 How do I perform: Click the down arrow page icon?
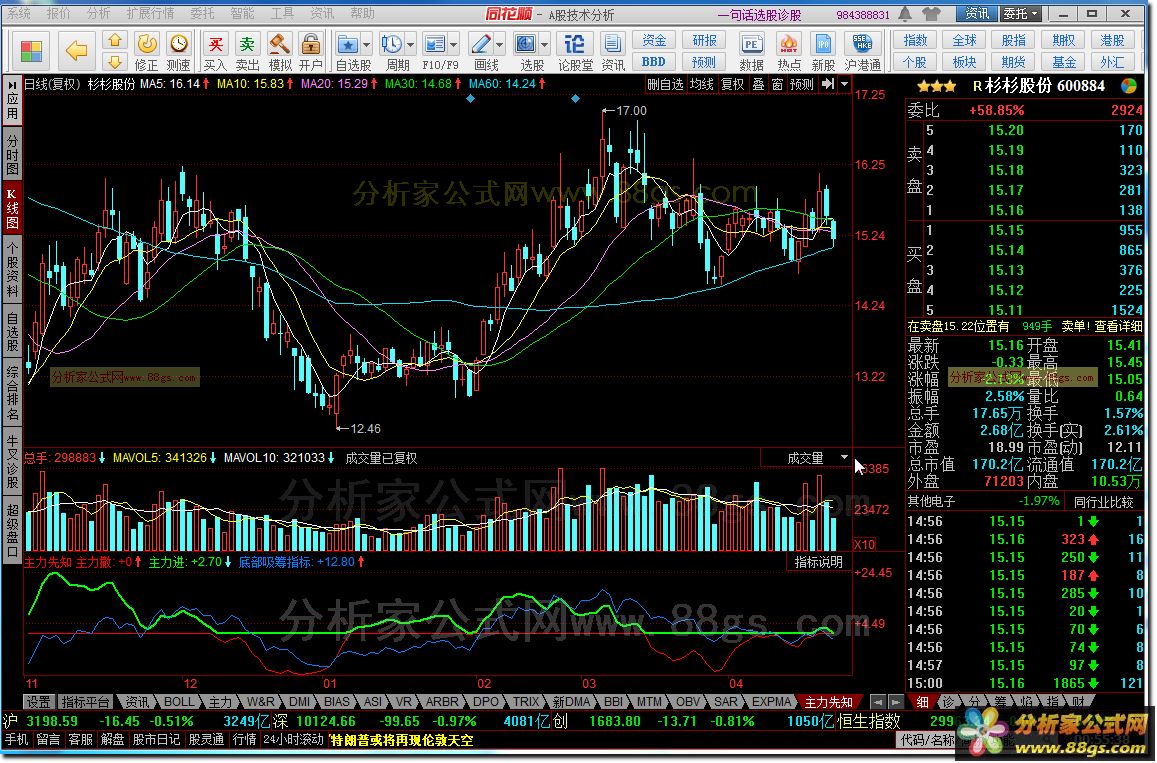[115, 61]
